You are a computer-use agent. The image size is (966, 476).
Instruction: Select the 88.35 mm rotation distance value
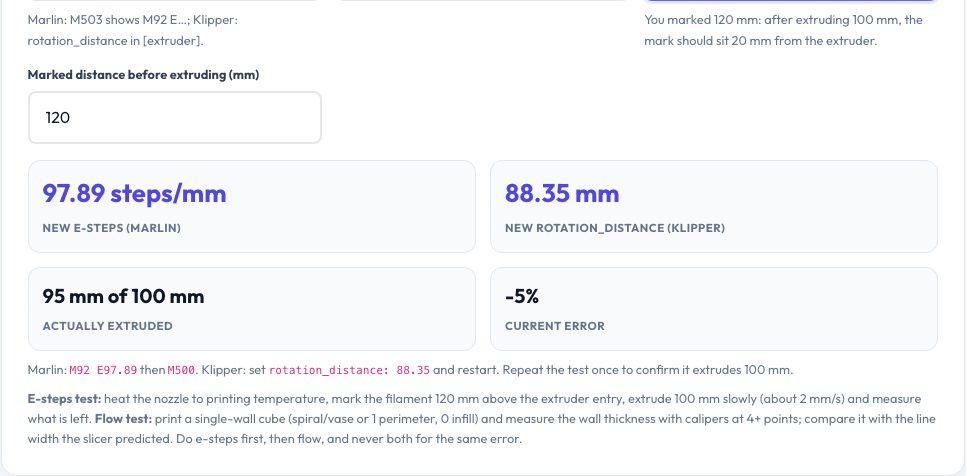pyautogui.click(x=562, y=193)
